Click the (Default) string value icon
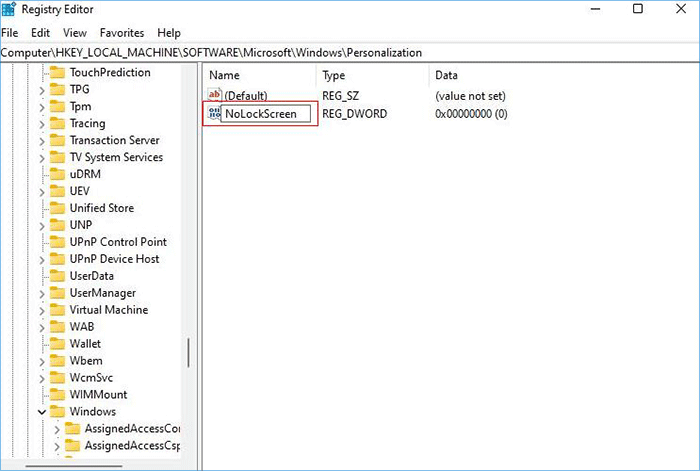 point(213,96)
